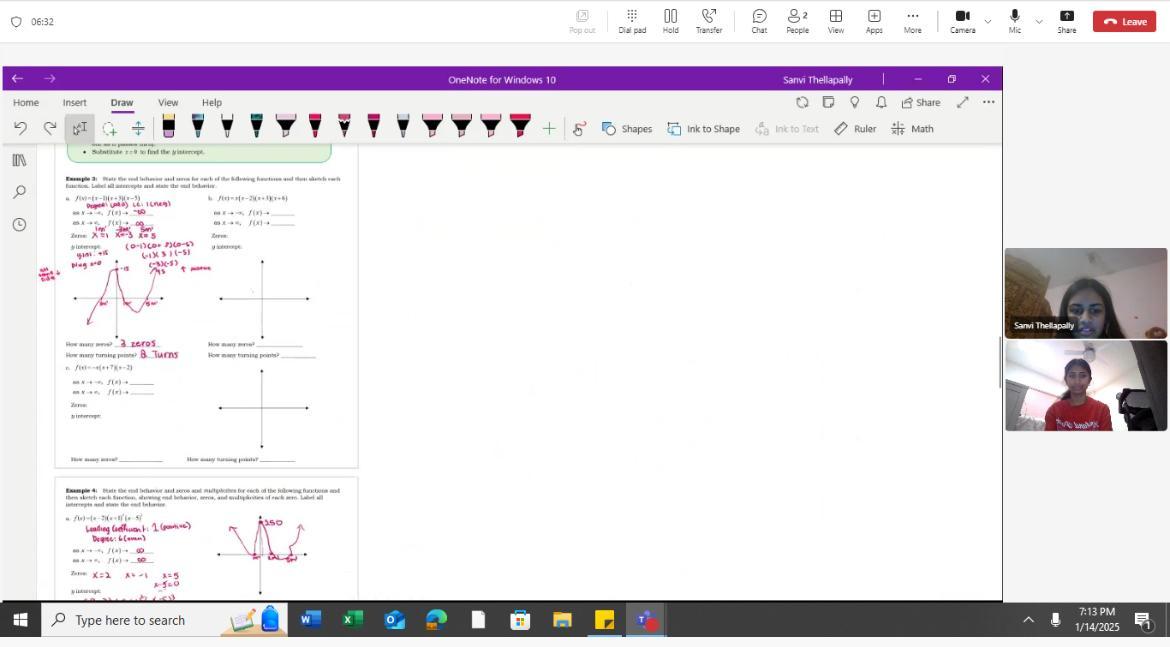This screenshot has height=647, width=1170.
Task: Open Word from the taskbar
Action: pos(310,619)
